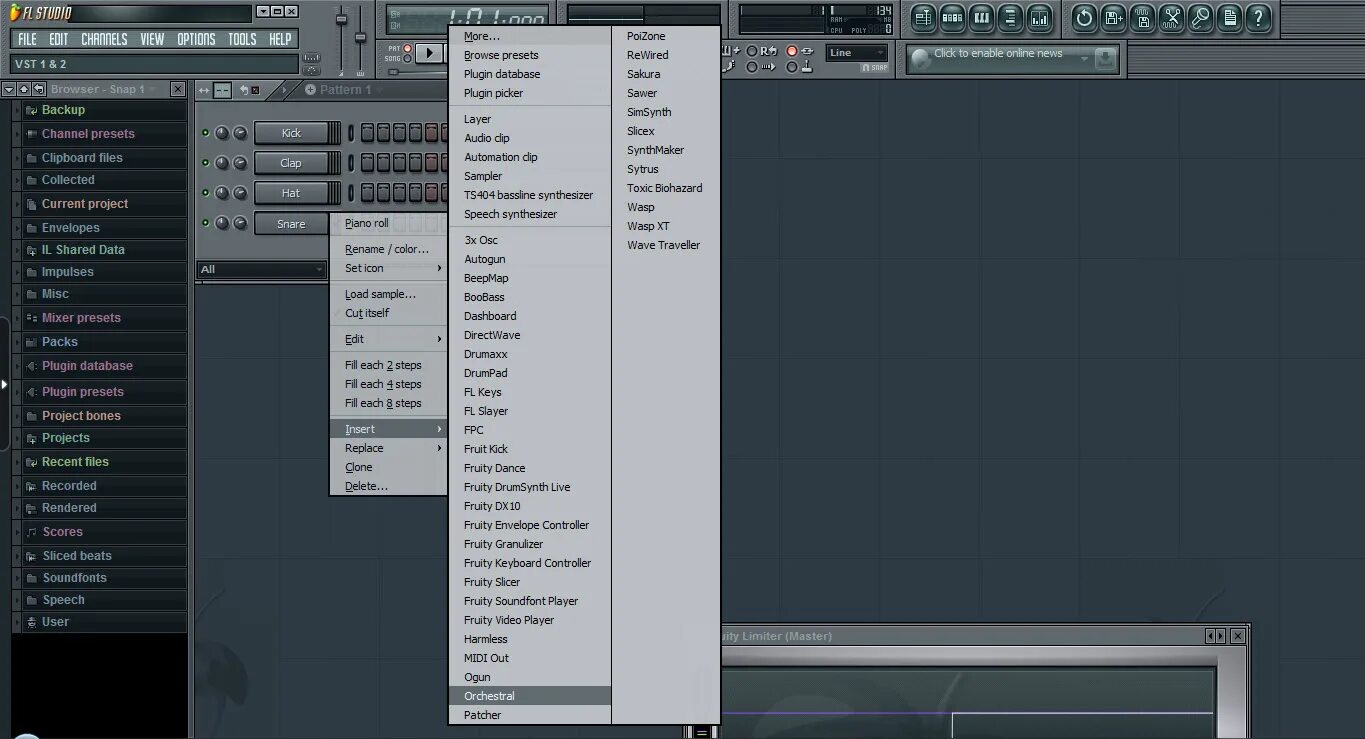Screen dimensions: 1365x739
Task: Click the main volume slider handle
Action: click(341, 19)
